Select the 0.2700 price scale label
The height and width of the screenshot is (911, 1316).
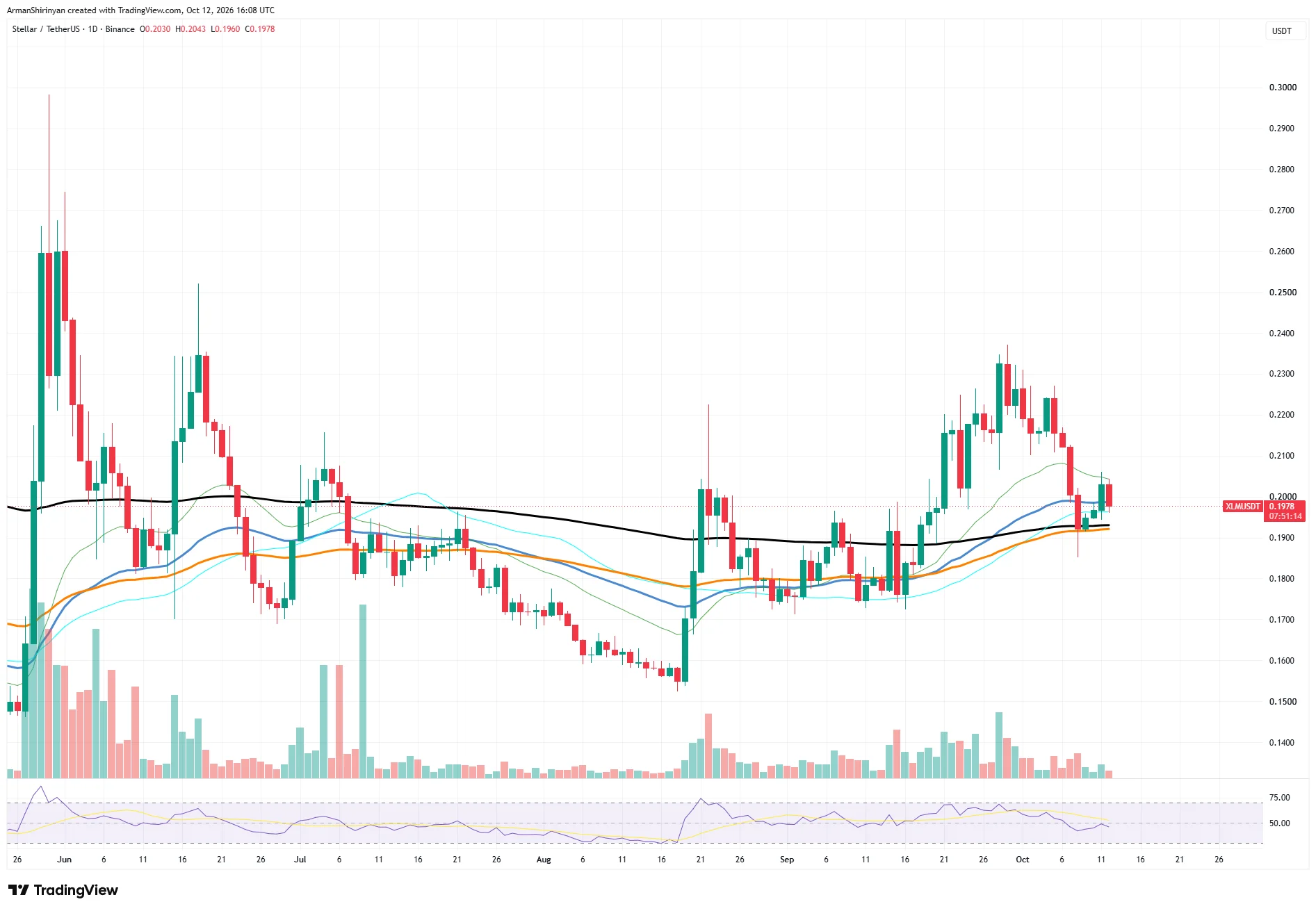click(x=1283, y=211)
